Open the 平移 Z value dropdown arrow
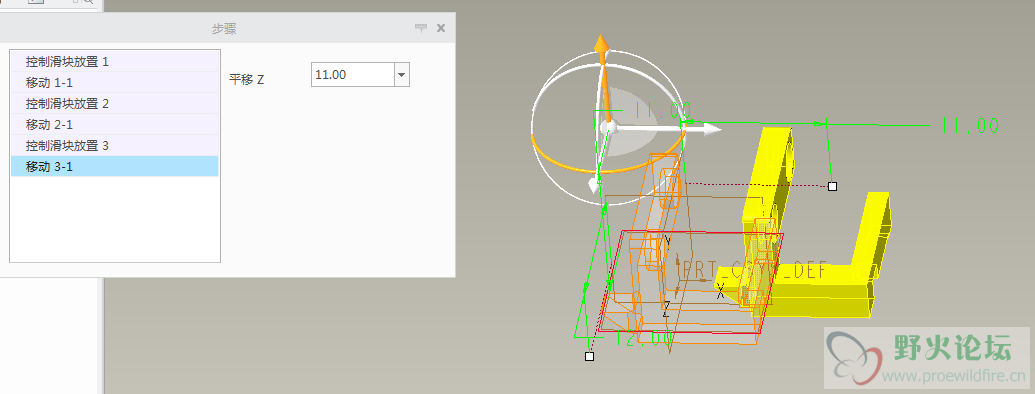Screen dimensions: 1035x394 tap(402, 75)
